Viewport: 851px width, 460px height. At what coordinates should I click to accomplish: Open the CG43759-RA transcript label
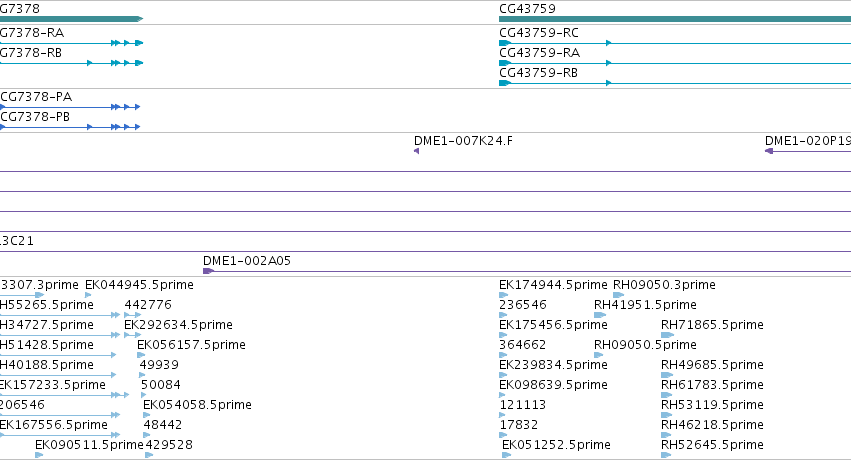coord(539,53)
